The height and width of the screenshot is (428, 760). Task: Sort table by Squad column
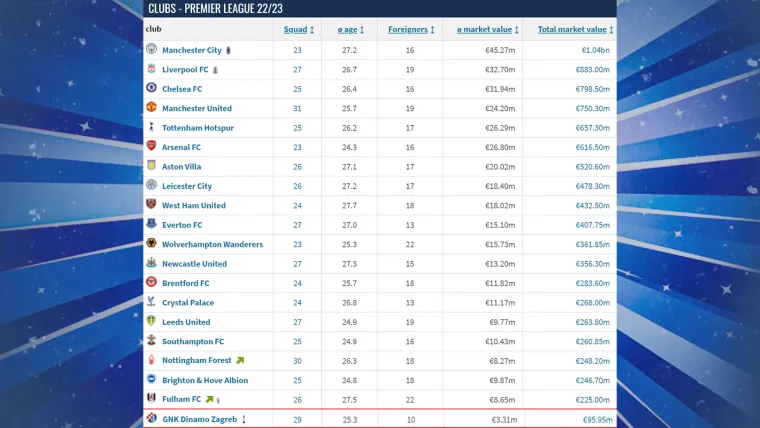[x=298, y=29]
